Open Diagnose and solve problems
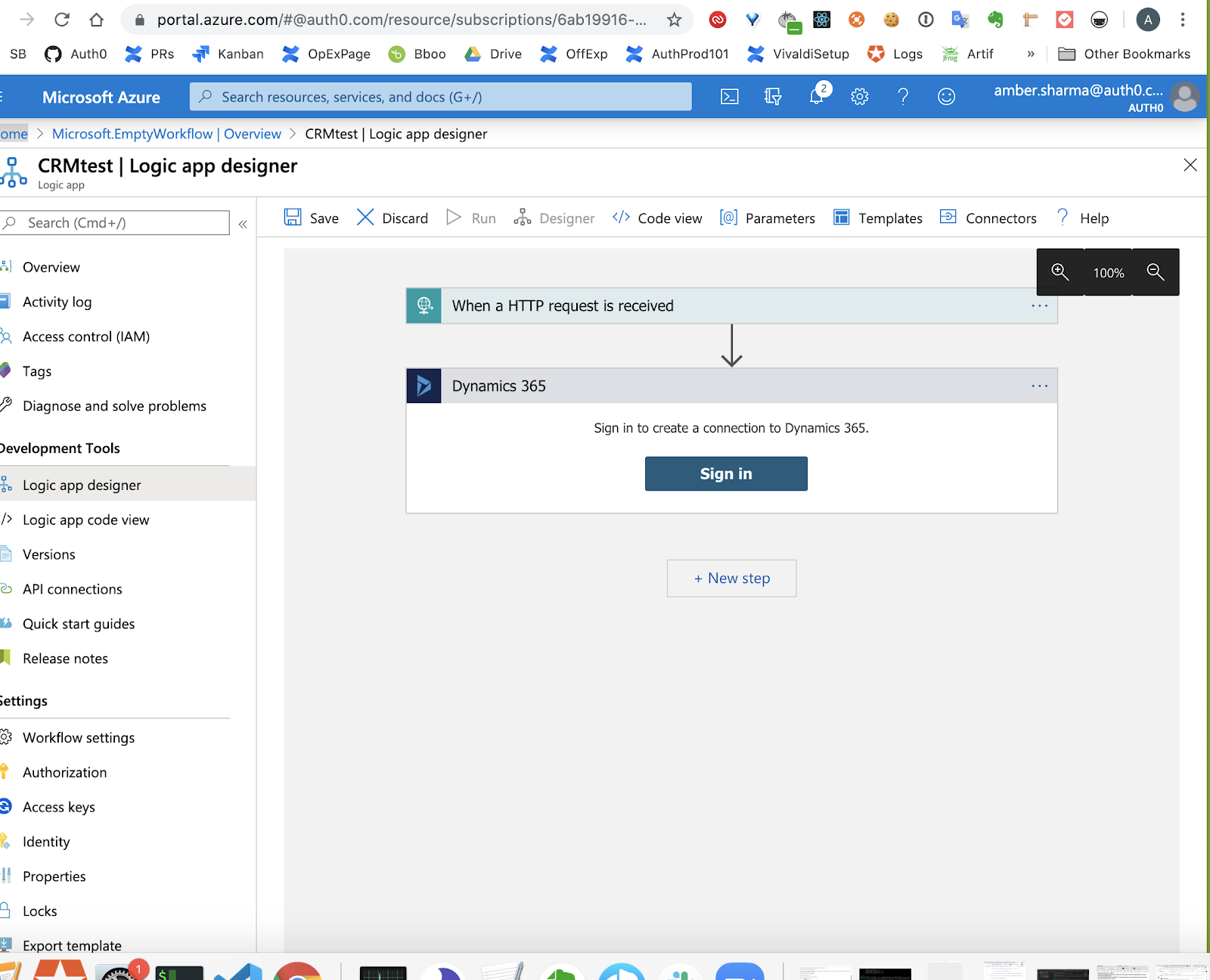The width and height of the screenshot is (1210, 980). click(114, 406)
